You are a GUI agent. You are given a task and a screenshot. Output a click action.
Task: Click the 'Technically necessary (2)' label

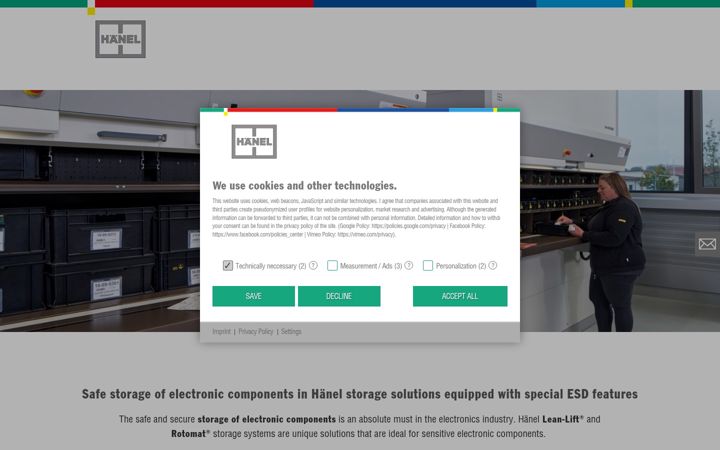click(x=271, y=266)
